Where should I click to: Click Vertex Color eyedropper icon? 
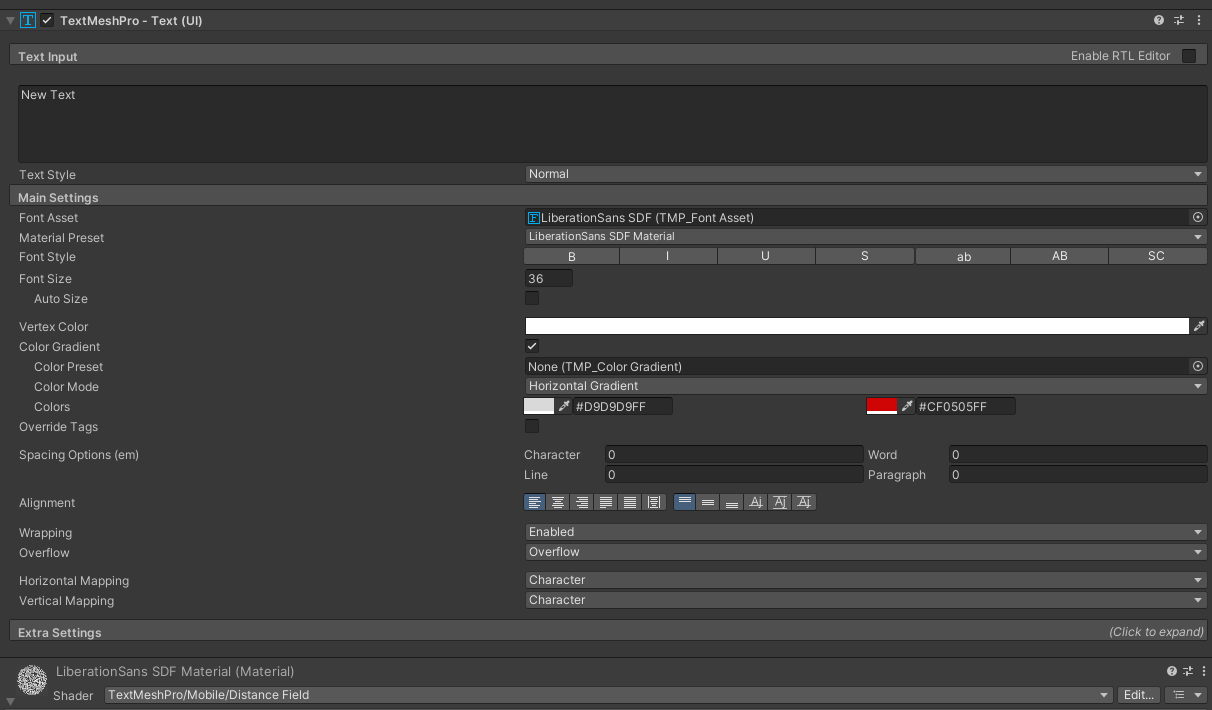tap(1199, 326)
